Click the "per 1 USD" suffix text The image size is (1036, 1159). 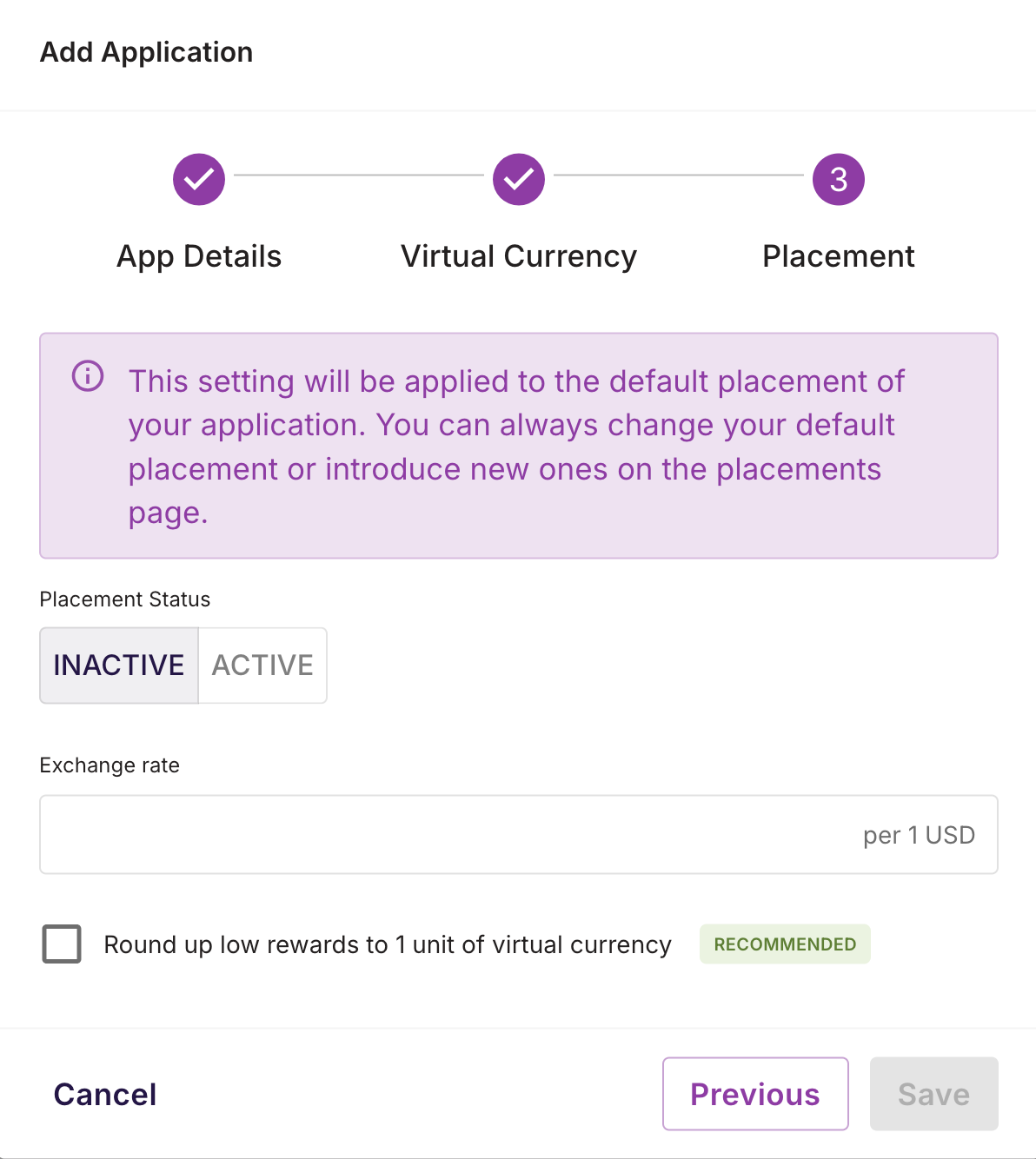(919, 835)
